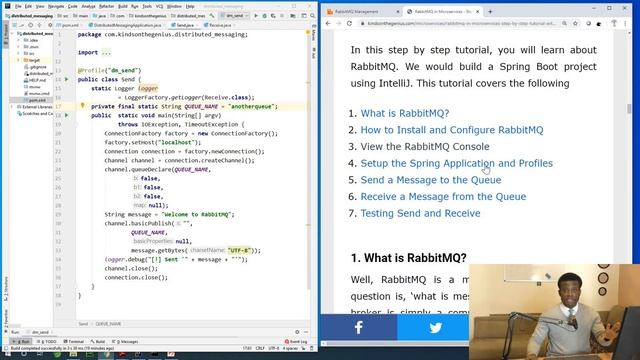Expand the folded import statement
Screen dimensions: 640x360
point(106,52)
